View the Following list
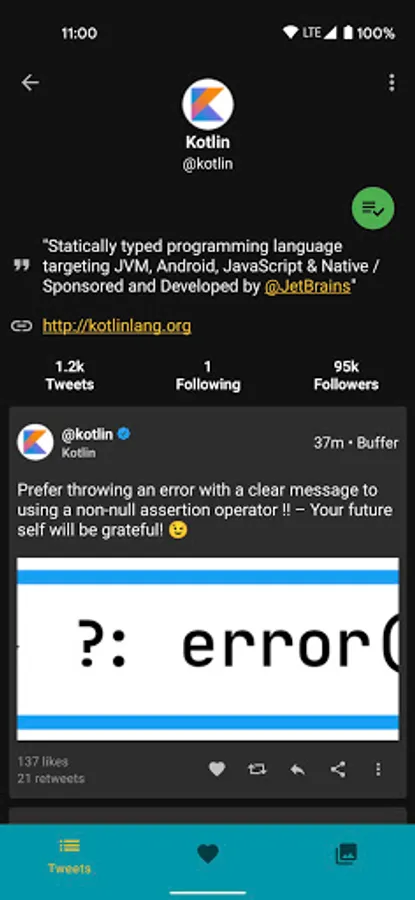The image size is (415, 900). coord(208,375)
